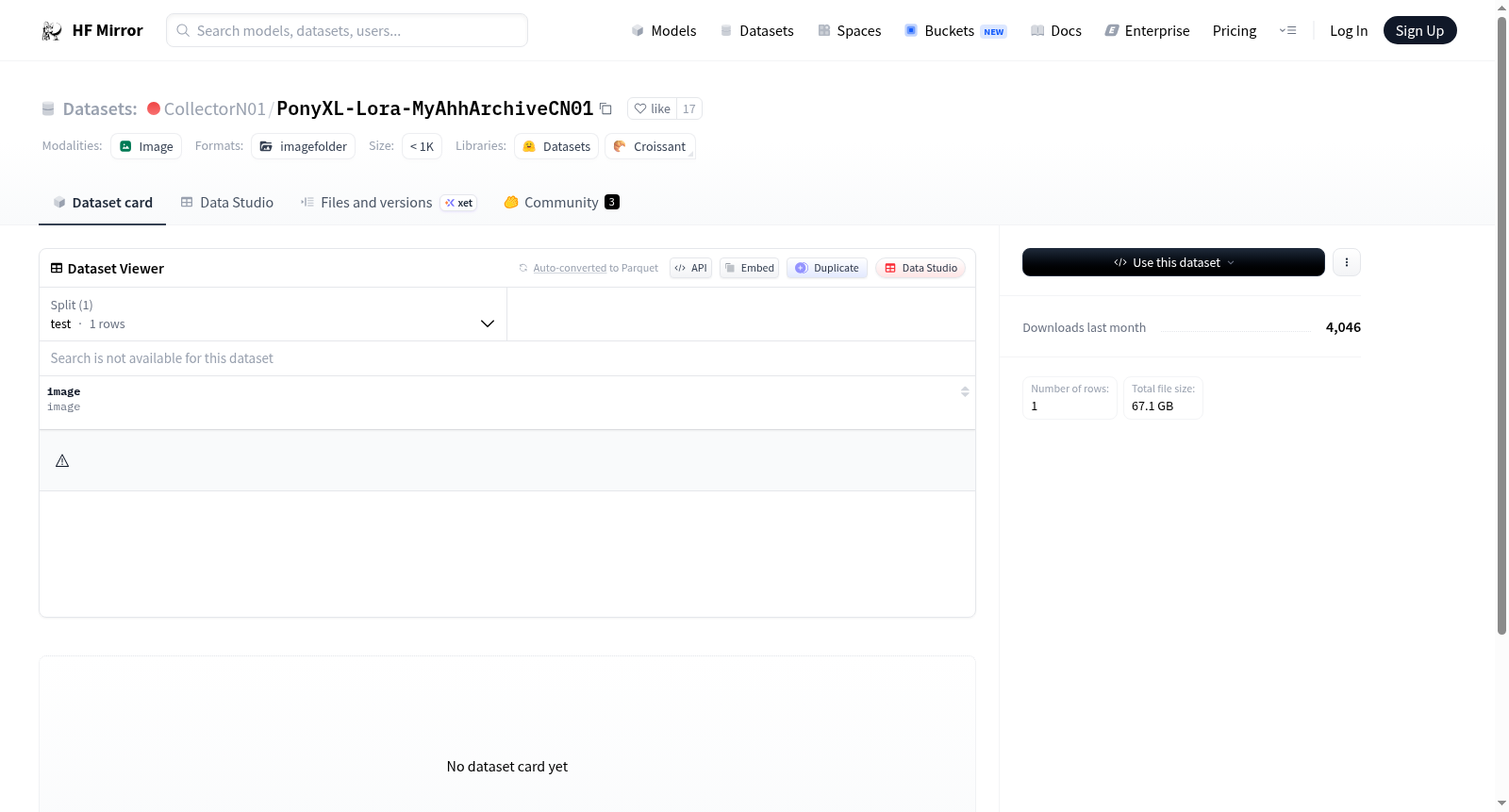
Task: Click the 4,046 downloads value
Action: pyautogui.click(x=1343, y=327)
